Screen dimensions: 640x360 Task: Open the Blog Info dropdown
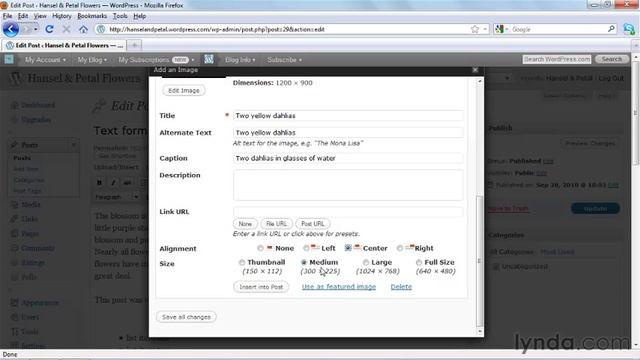click(240, 60)
